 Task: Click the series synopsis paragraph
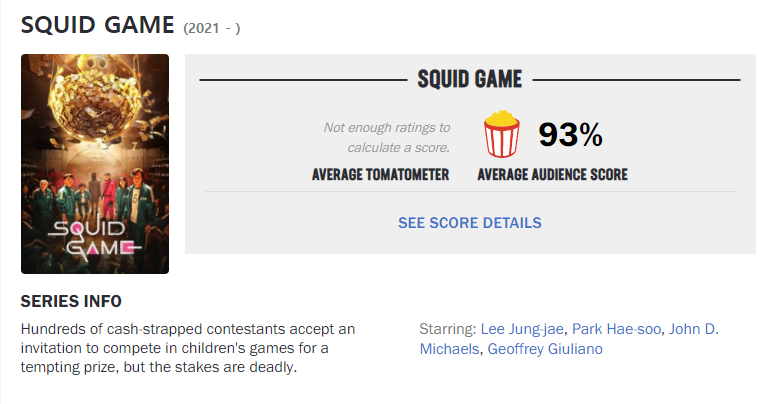188,348
